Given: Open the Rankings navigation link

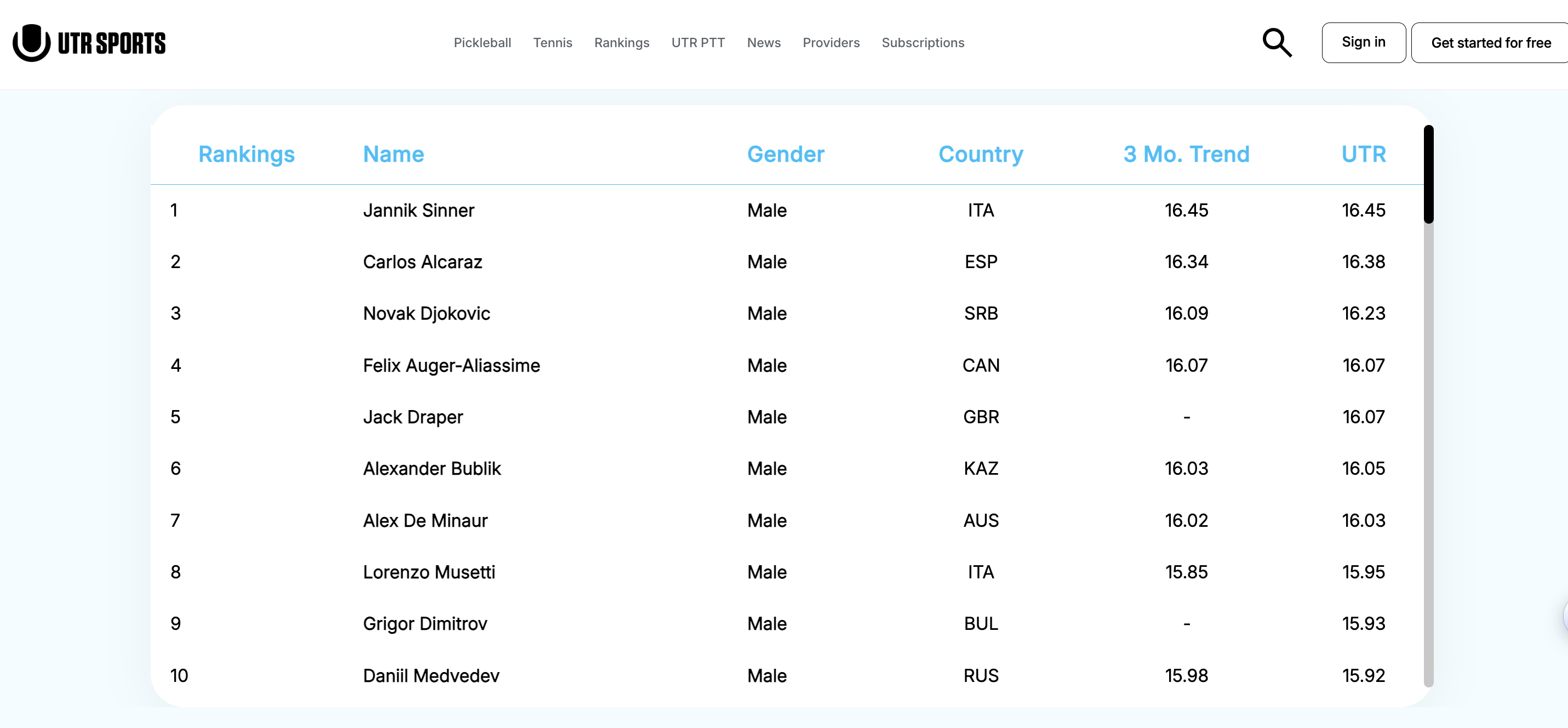Looking at the screenshot, I should point(621,43).
